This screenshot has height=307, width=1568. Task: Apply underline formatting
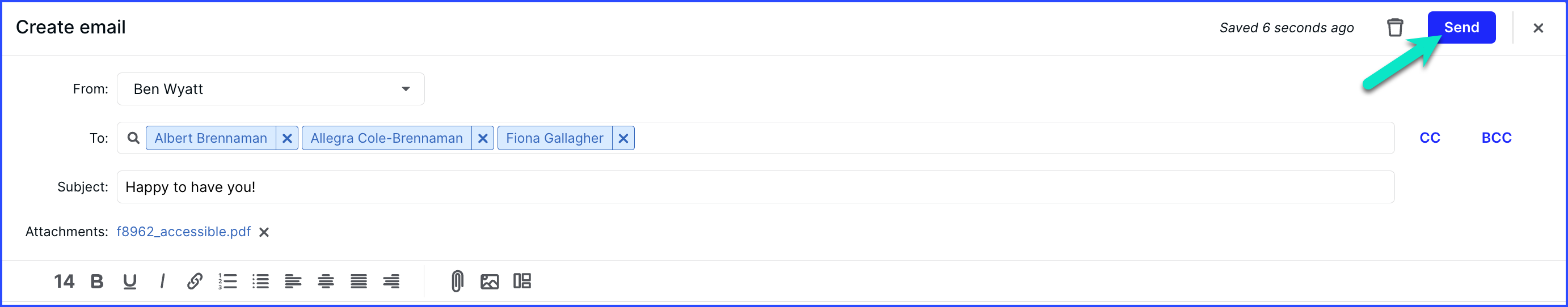tap(130, 282)
